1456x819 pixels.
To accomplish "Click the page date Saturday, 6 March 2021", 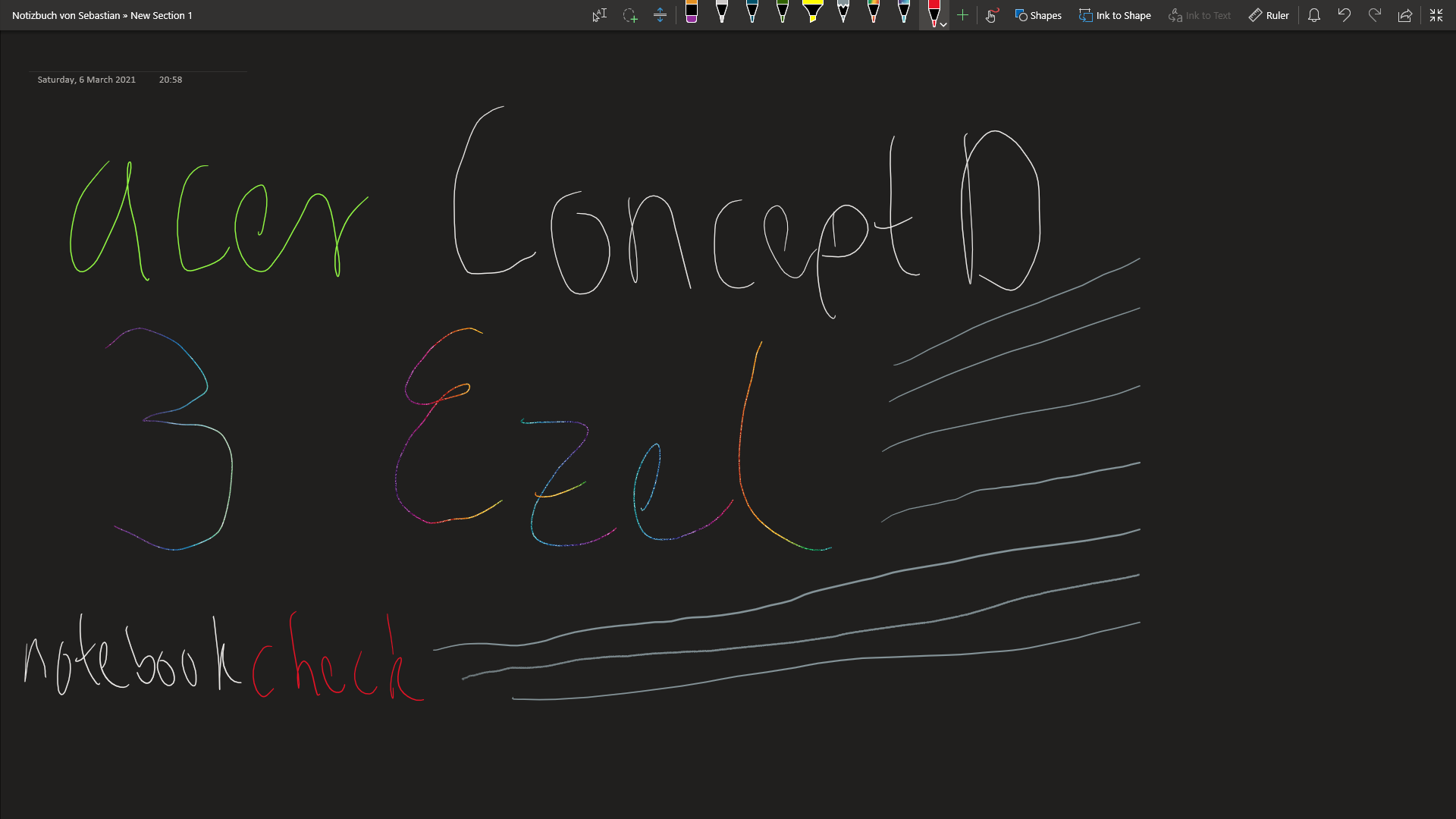I will (86, 80).
